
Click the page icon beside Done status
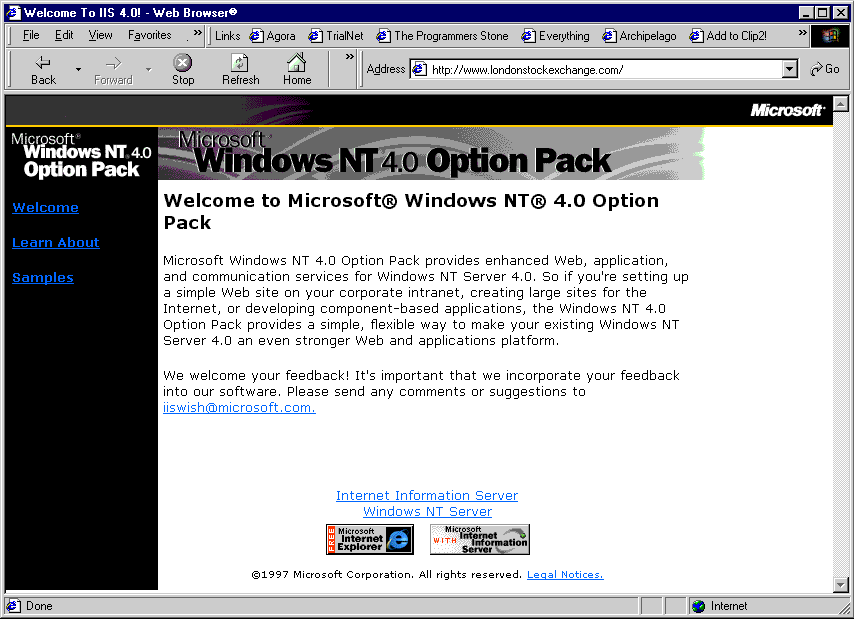14,606
